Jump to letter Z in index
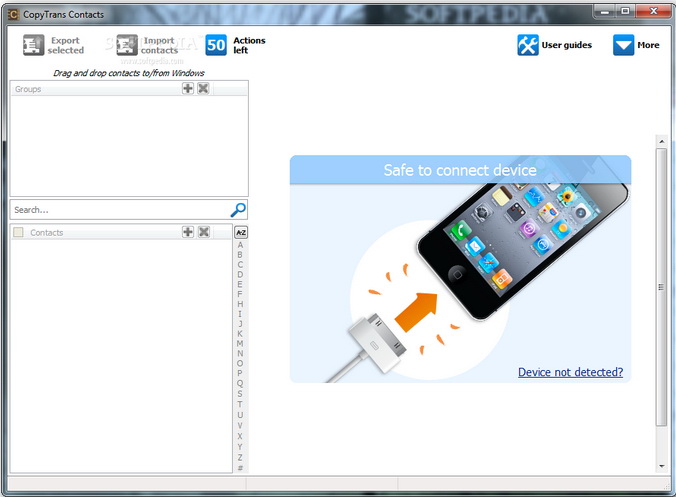 click(240, 458)
